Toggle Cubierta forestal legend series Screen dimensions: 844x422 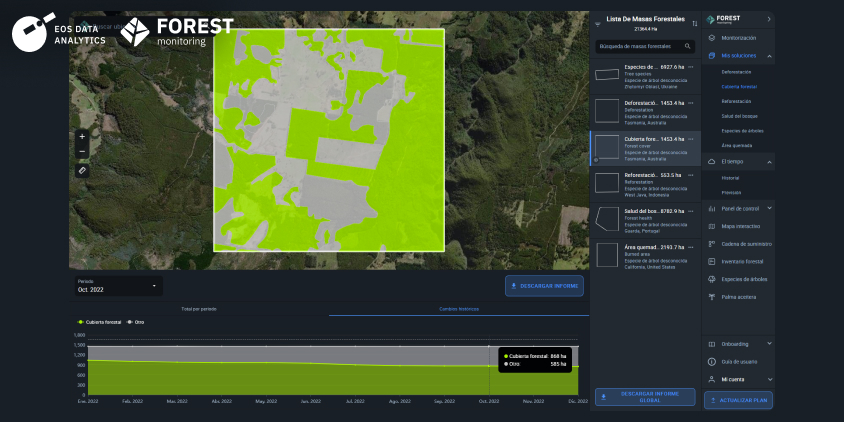pyautogui.click(x=99, y=322)
